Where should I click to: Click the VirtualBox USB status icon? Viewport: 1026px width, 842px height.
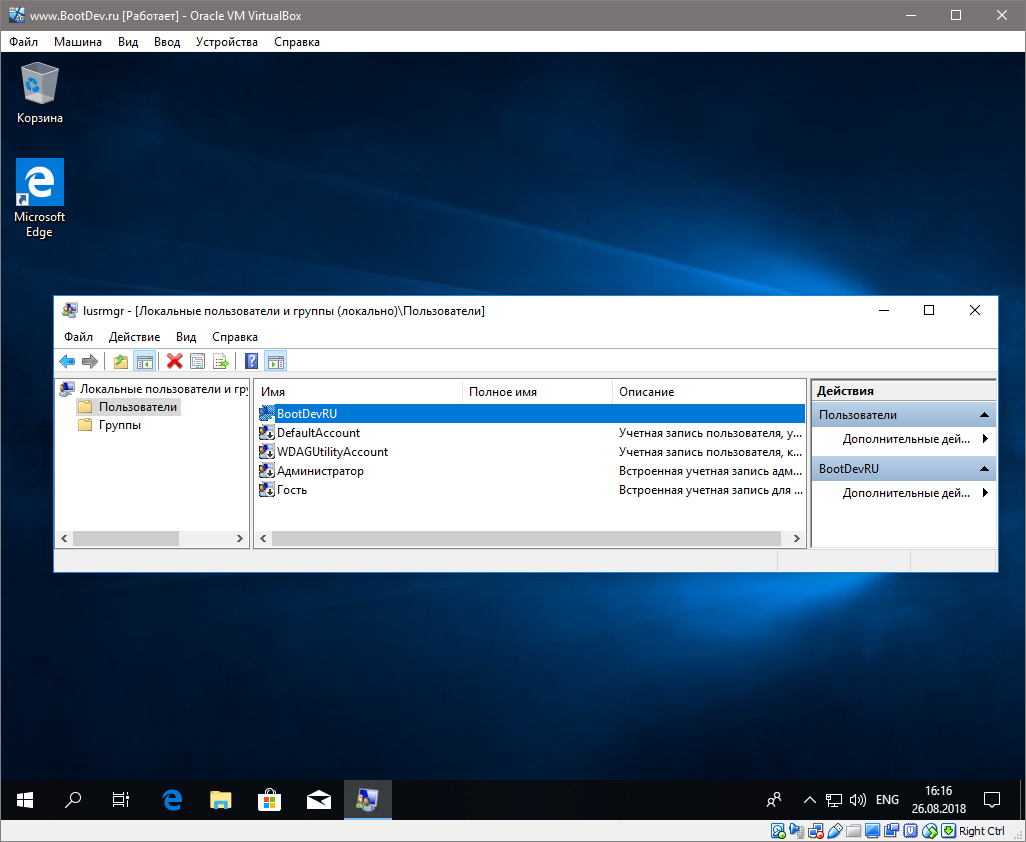[x=834, y=831]
